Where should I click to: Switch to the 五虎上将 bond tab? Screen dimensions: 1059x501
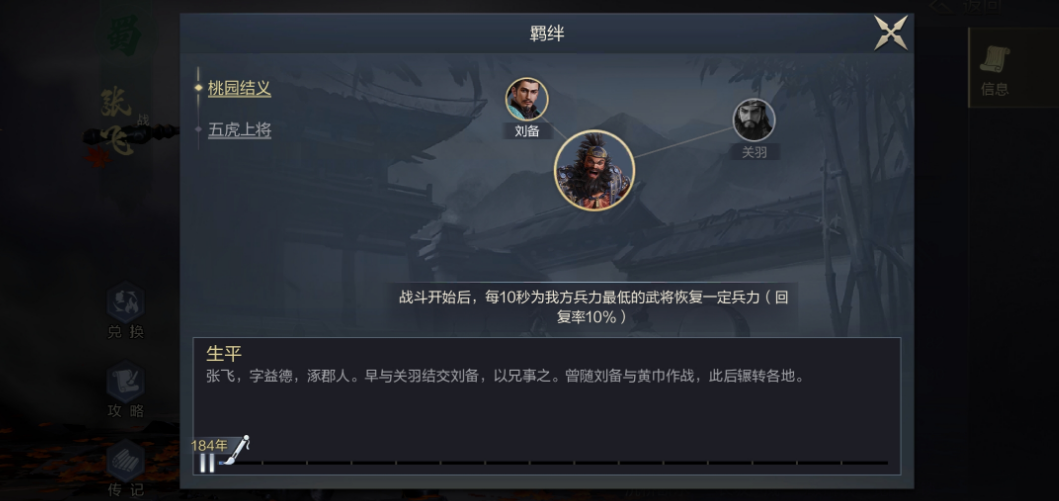point(239,130)
